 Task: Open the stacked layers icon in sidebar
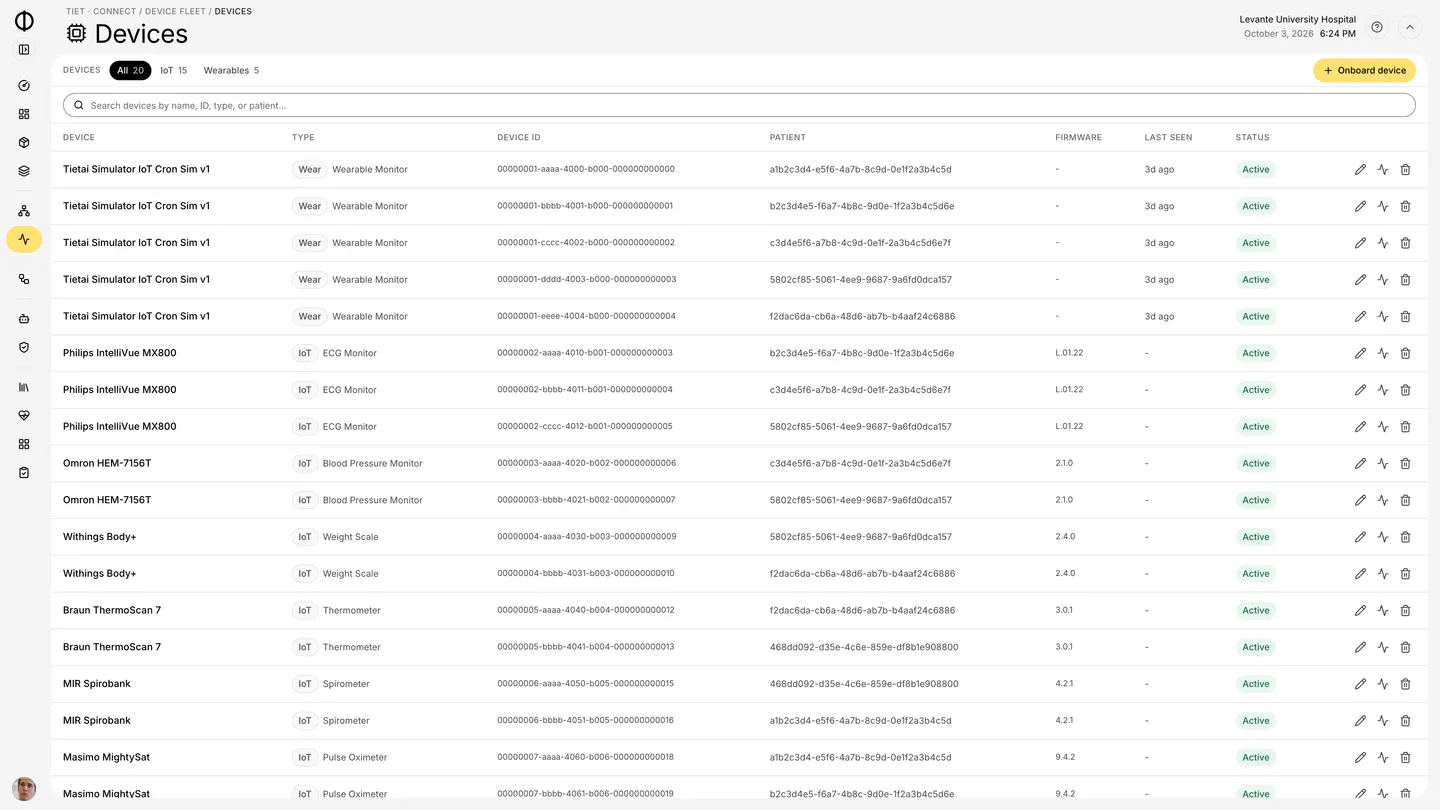[x=24, y=171]
